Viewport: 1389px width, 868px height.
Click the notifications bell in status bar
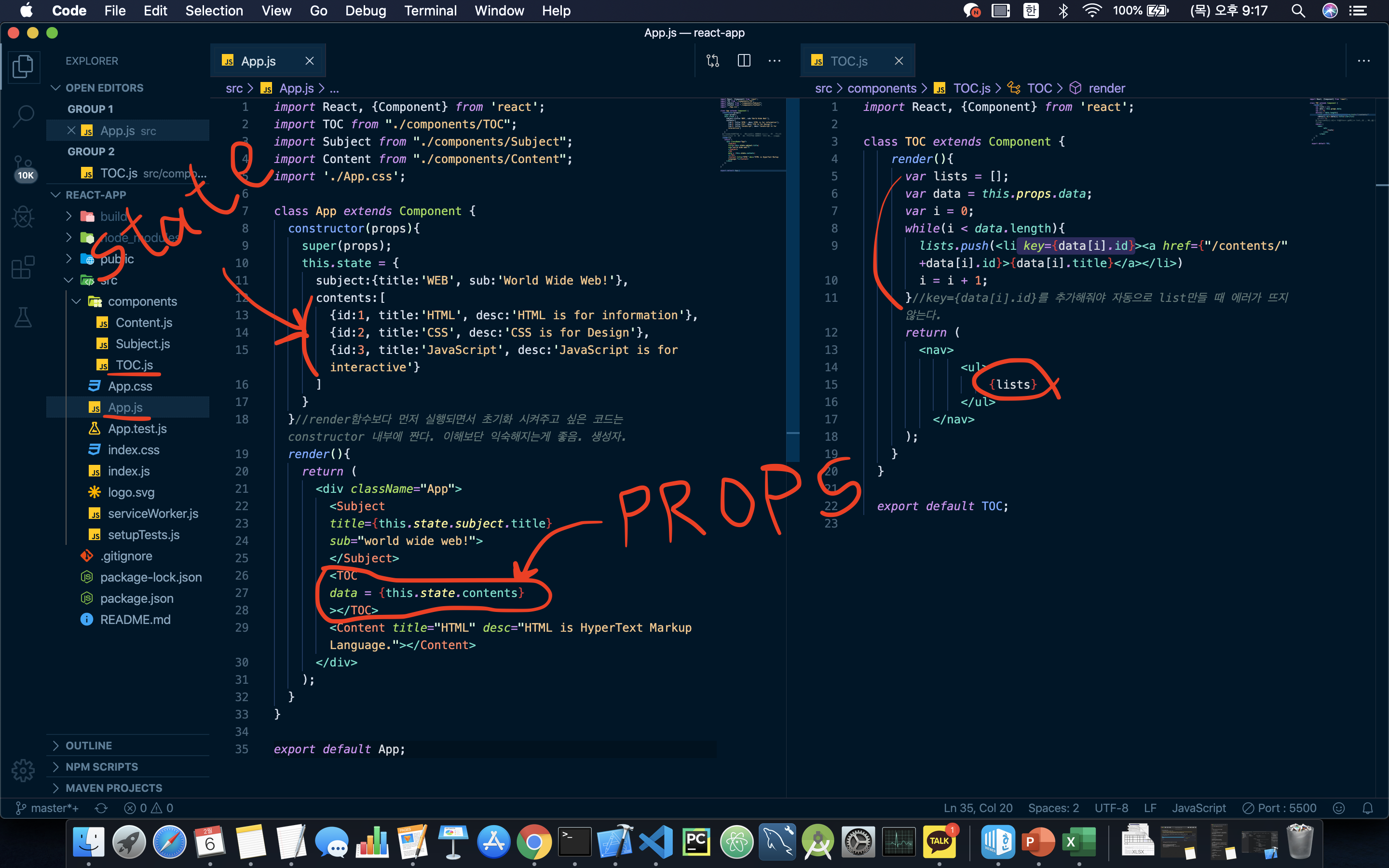pyautogui.click(x=1368, y=808)
